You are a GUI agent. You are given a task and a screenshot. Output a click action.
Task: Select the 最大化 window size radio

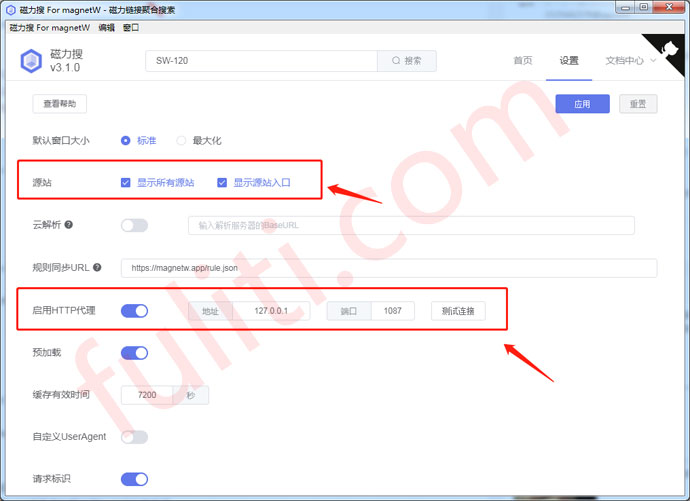point(181,141)
